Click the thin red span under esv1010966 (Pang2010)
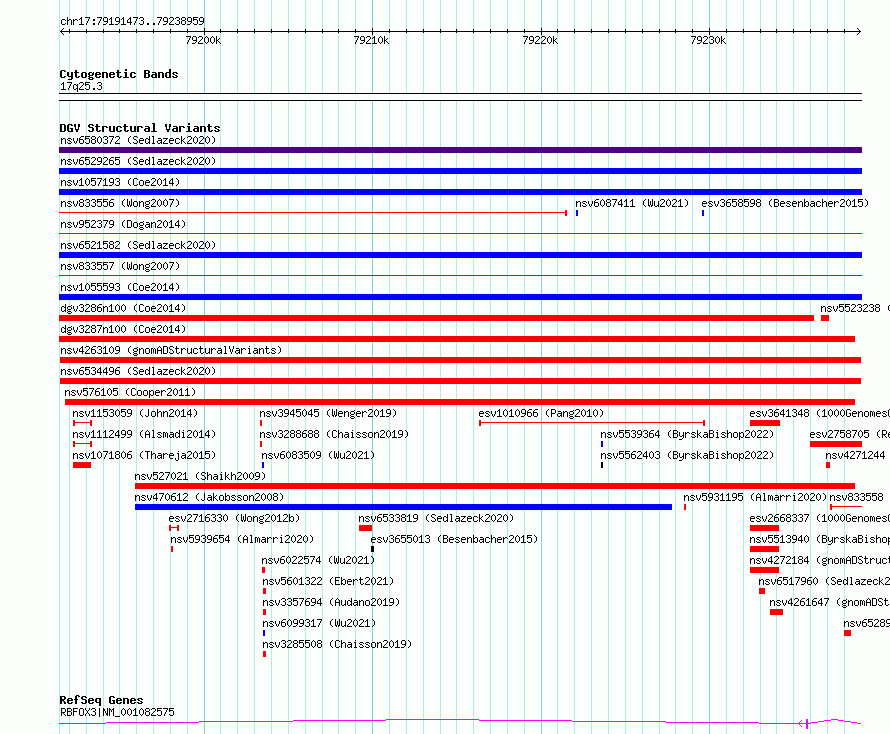 pos(592,423)
